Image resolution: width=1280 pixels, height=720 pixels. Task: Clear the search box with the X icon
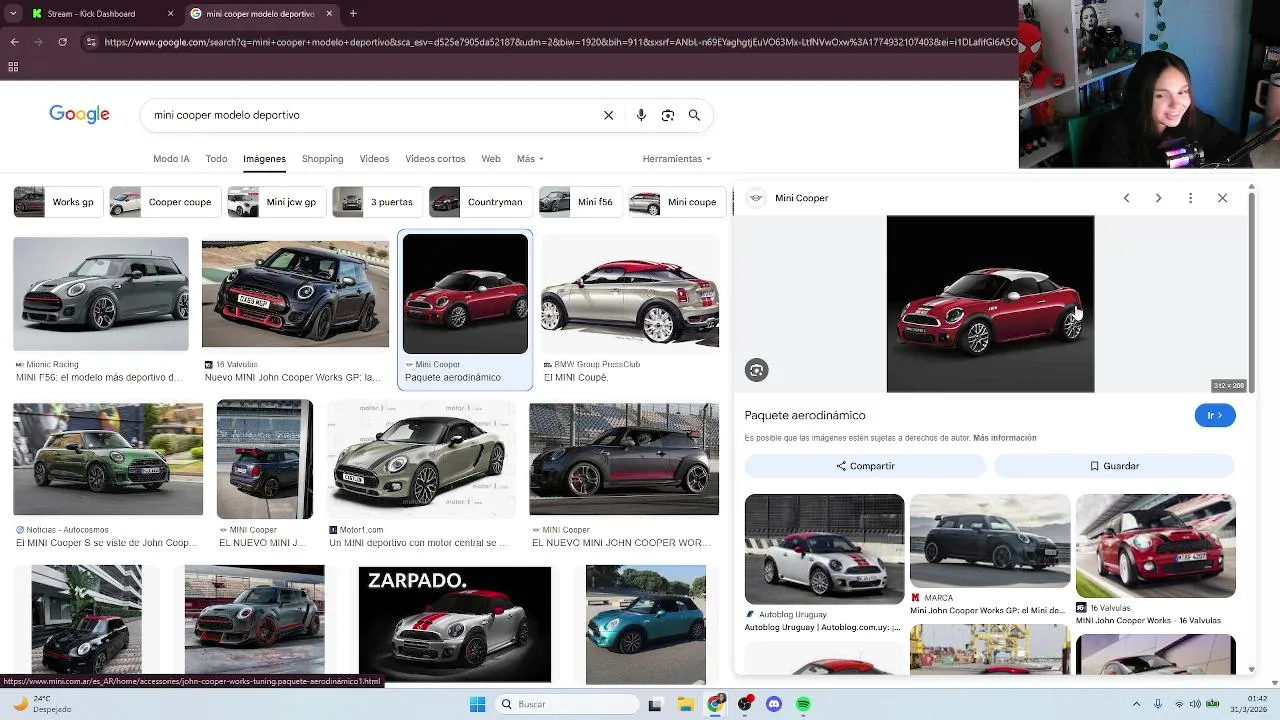pos(608,115)
